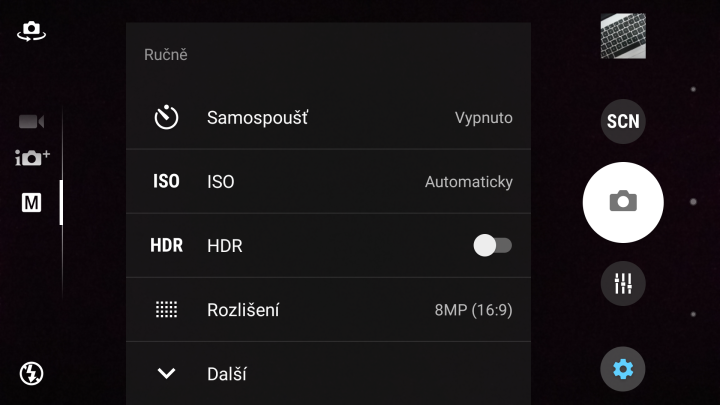This screenshot has height=405, width=720.
Task: Click the resolution grid icon
Action: click(166, 310)
